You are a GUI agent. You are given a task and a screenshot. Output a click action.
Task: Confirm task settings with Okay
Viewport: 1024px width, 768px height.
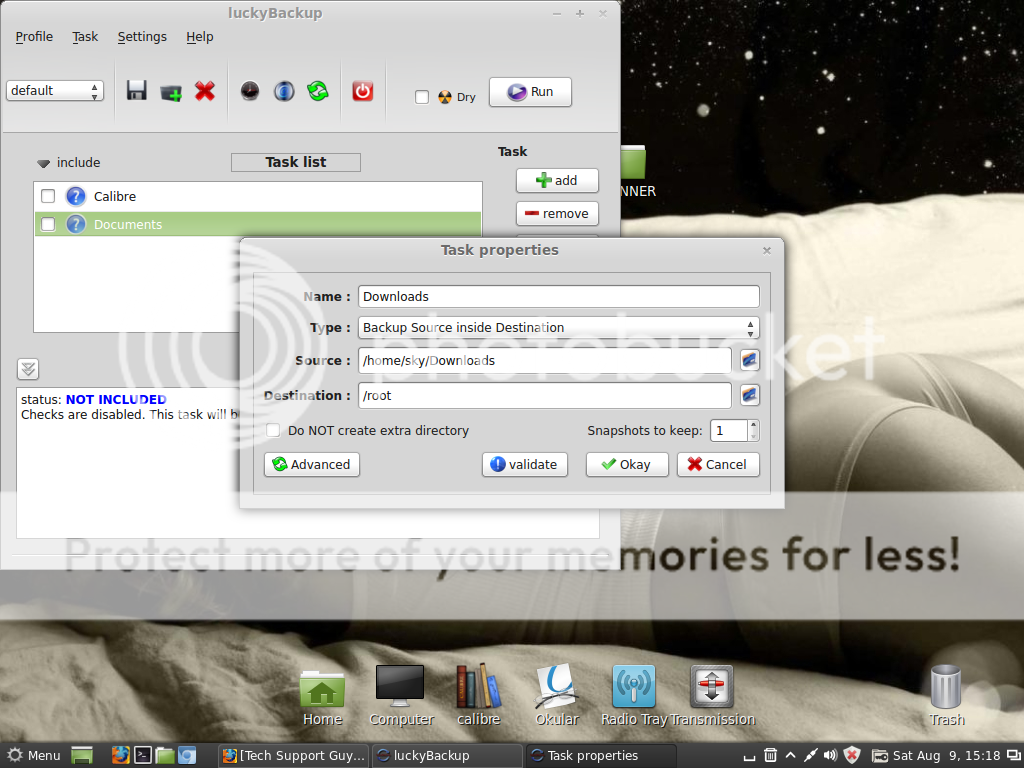click(626, 464)
